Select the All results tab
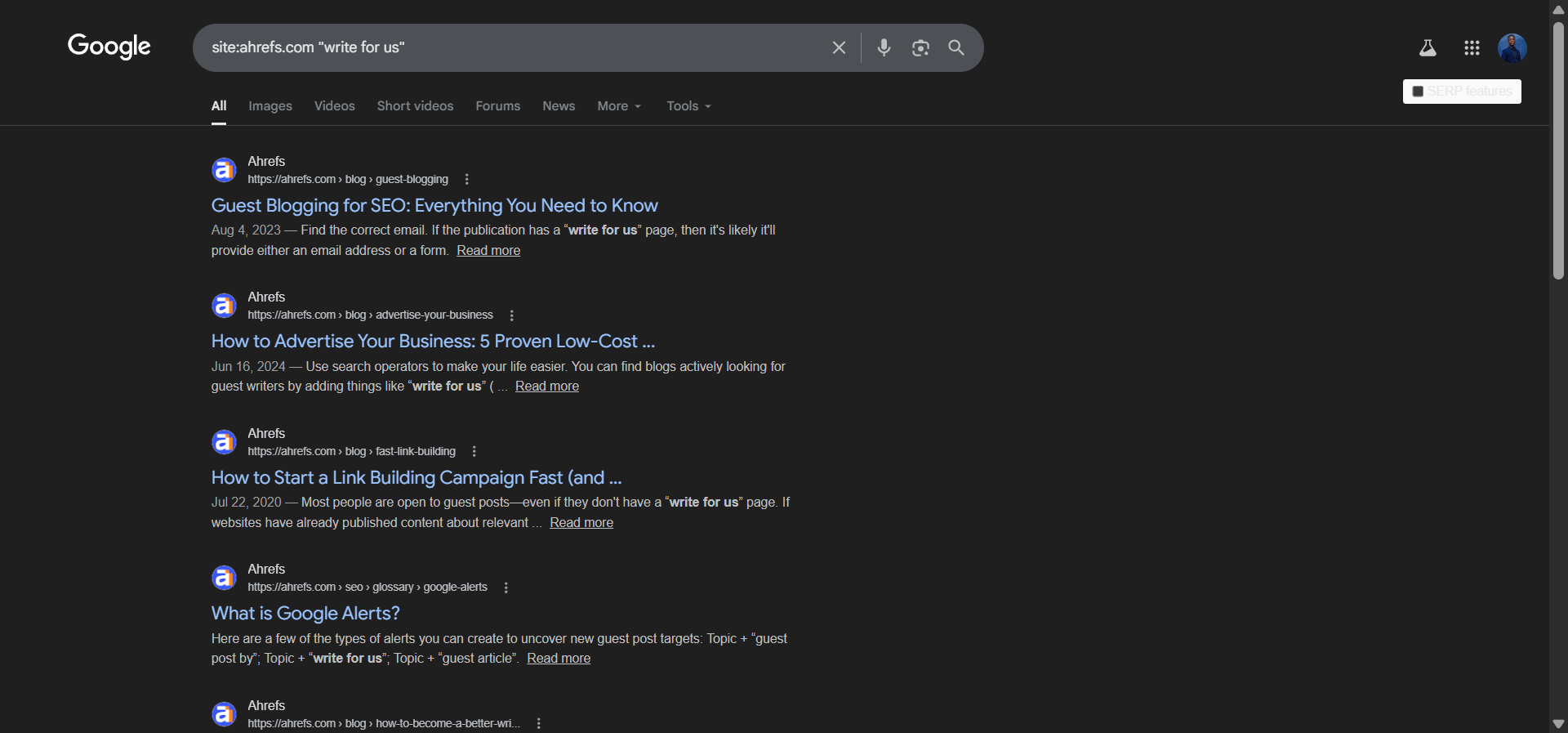 (219, 106)
